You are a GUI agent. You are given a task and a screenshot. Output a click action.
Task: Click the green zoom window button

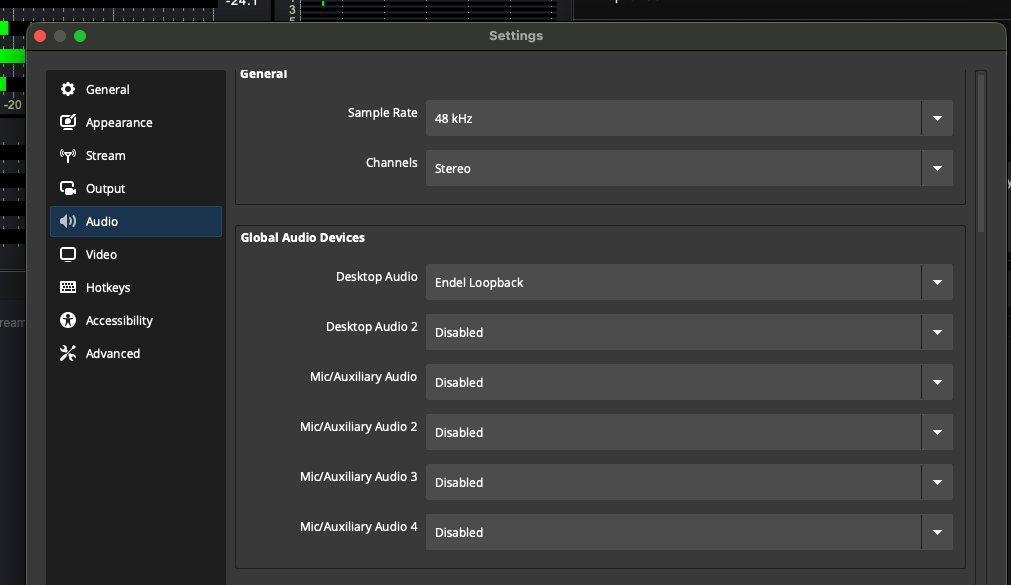click(x=80, y=36)
